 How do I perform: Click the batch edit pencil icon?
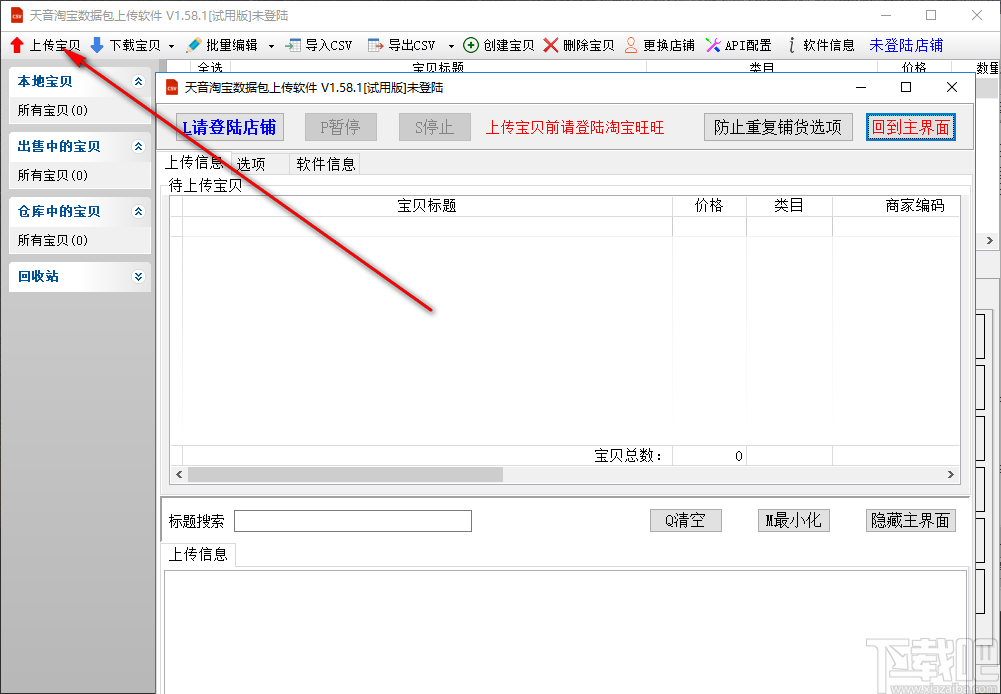193,45
